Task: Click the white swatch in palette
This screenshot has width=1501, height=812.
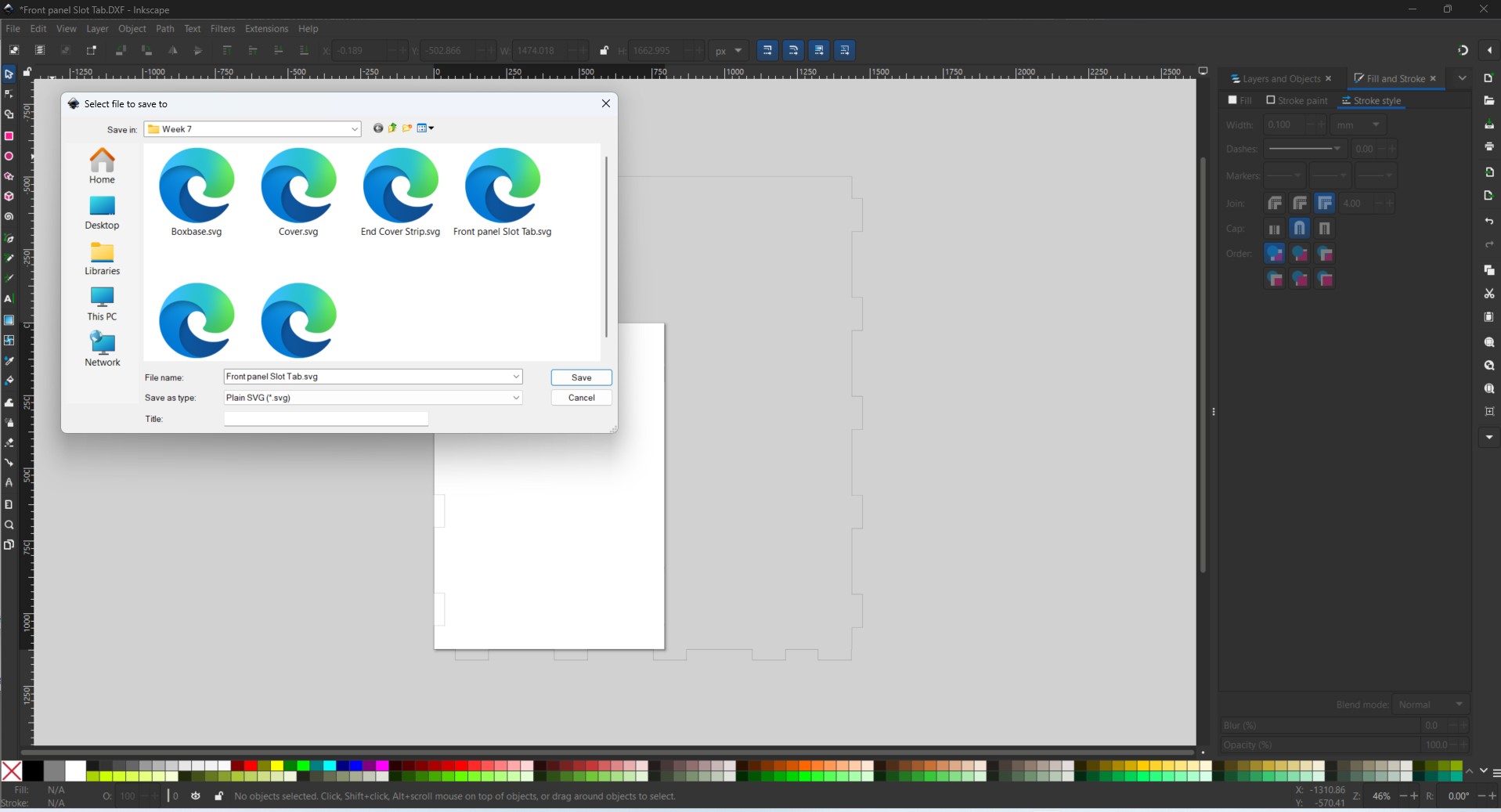Action: pos(75,771)
